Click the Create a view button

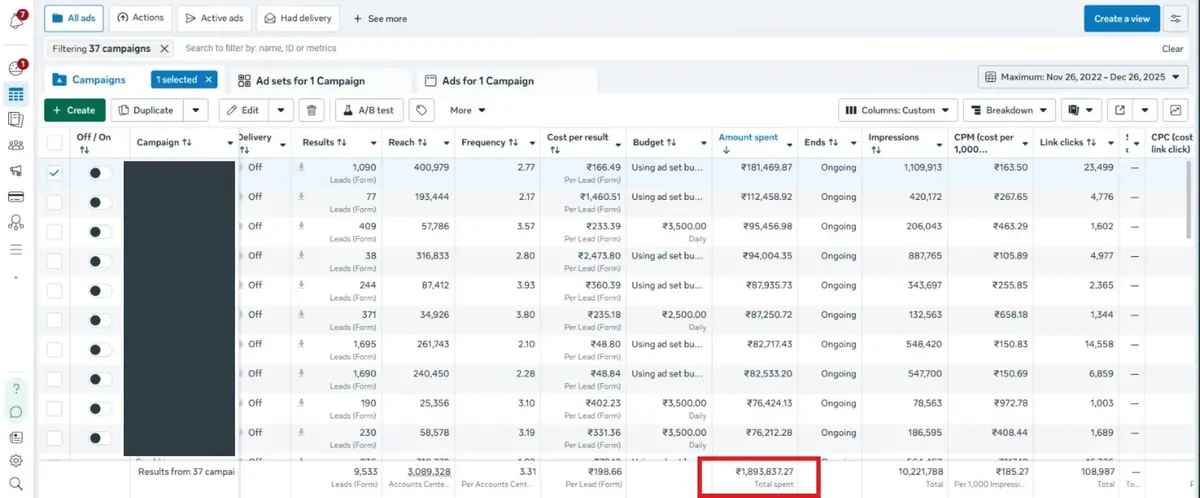(x=1122, y=18)
